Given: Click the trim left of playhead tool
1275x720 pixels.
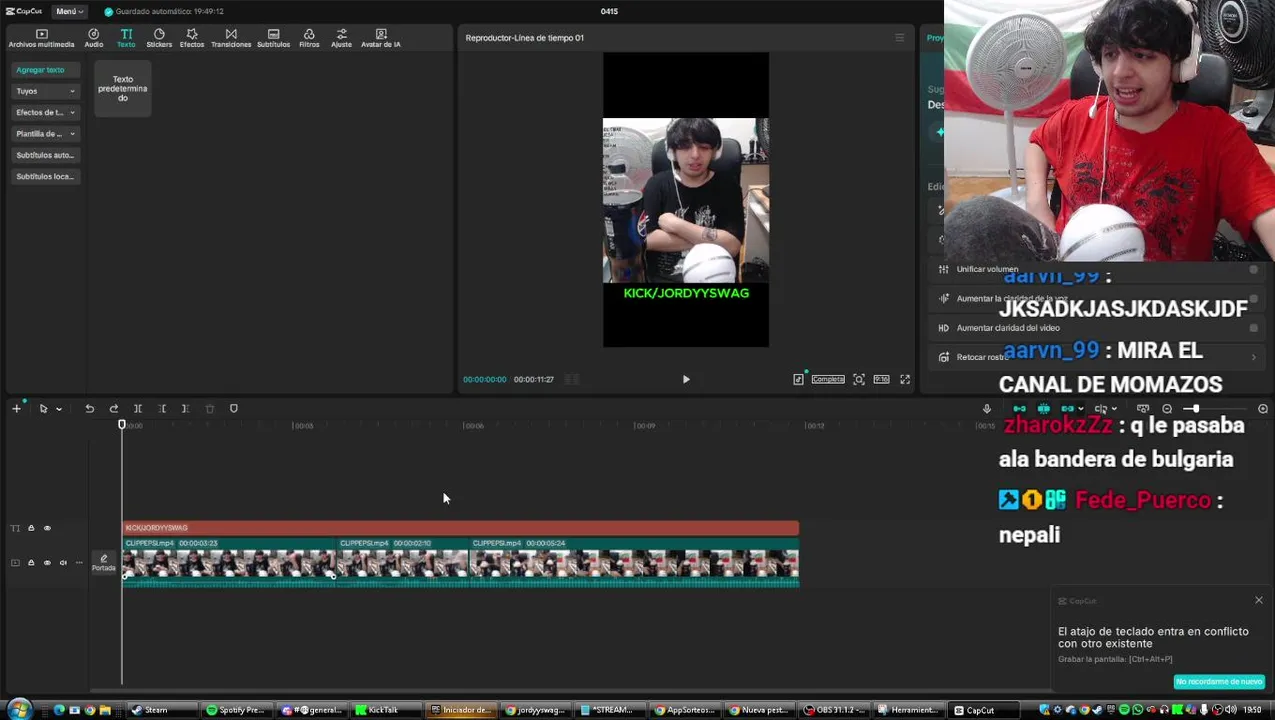Looking at the screenshot, I should [x=162, y=409].
